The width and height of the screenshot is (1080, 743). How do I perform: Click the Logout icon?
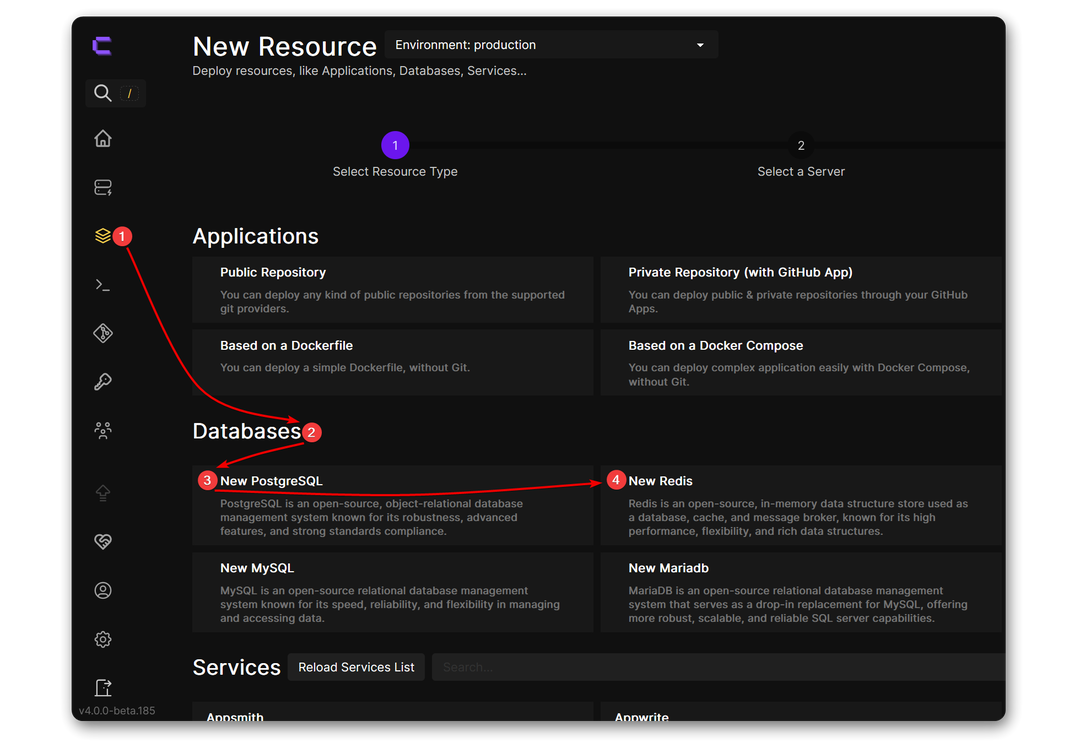[103, 688]
